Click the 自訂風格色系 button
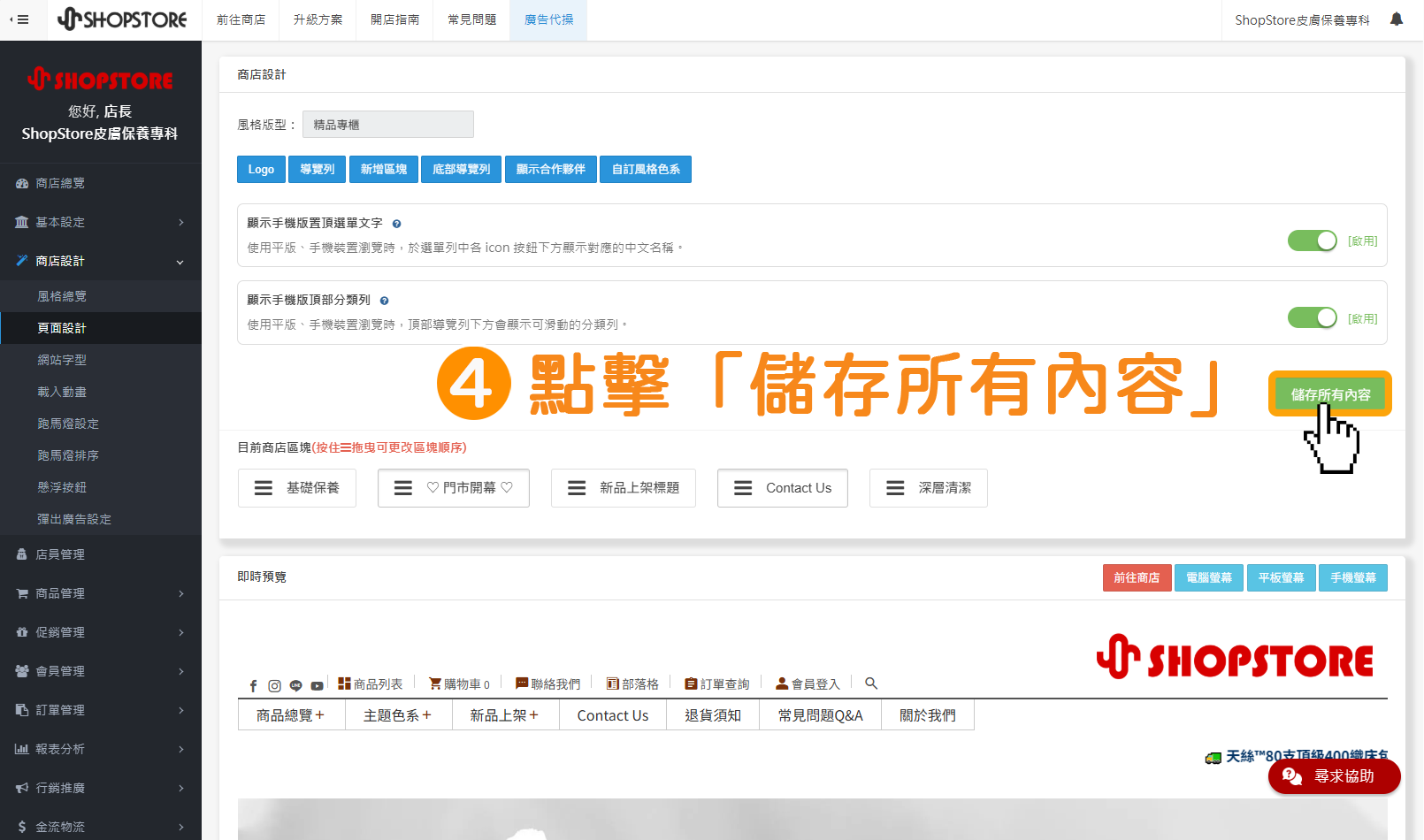 tap(646, 169)
